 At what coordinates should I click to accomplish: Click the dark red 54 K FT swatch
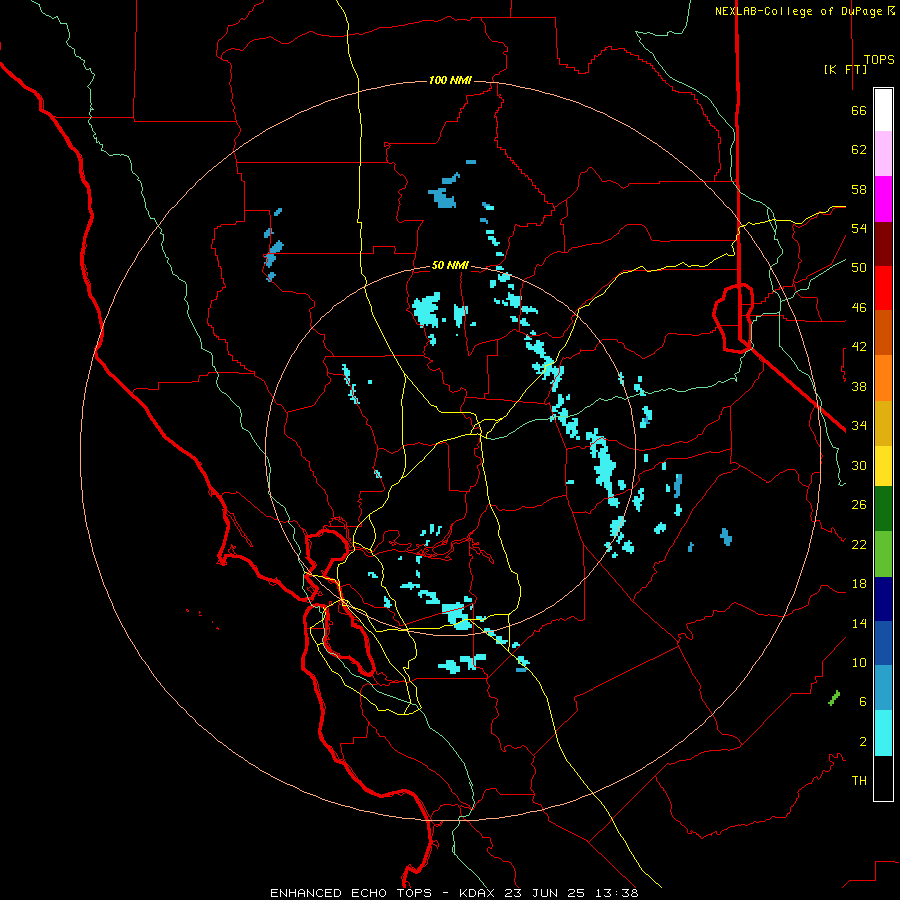coord(883,244)
